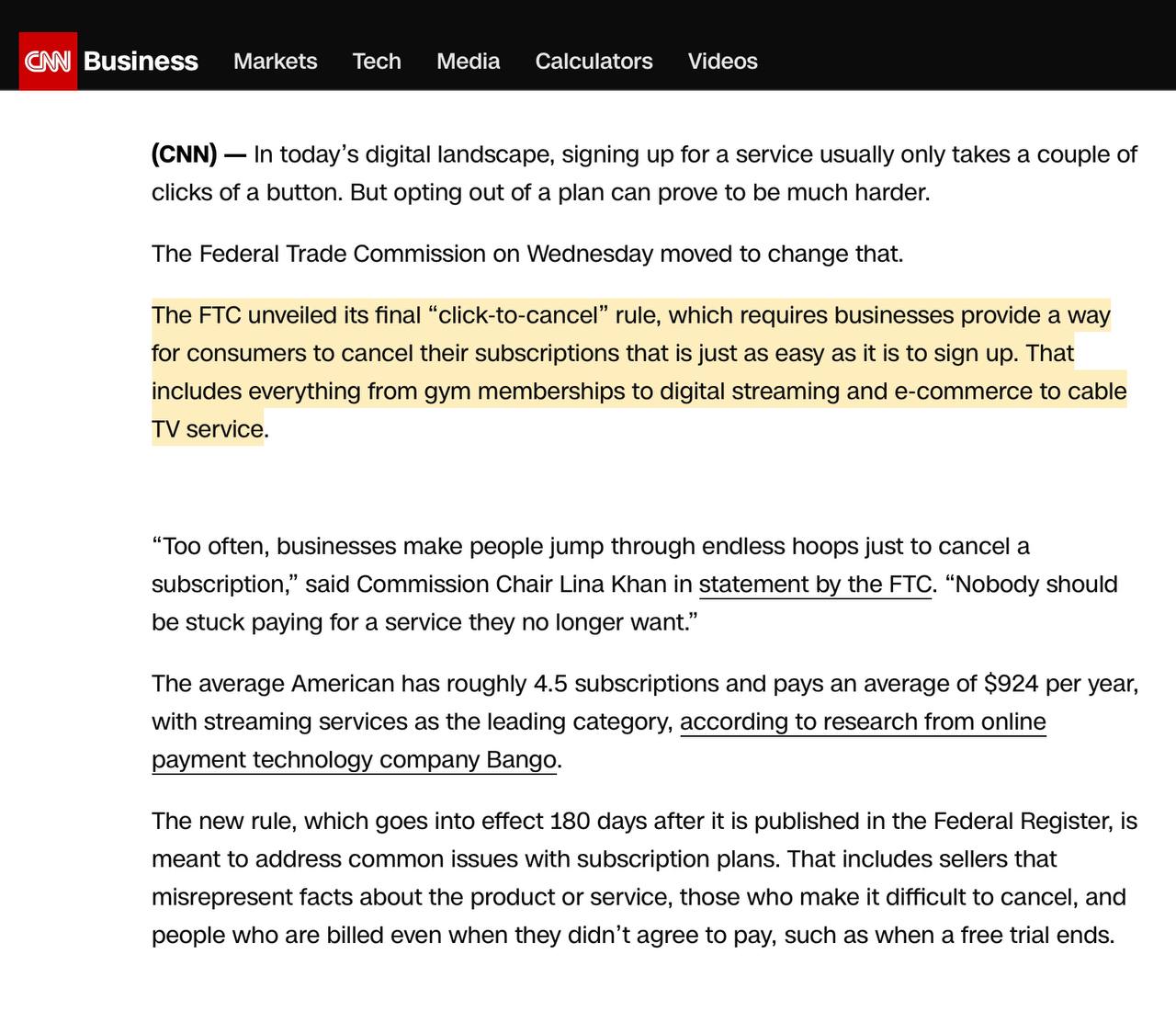Click the words 'Federal Register' in the article
This screenshot has height=1011, width=1176.
[x=1021, y=821]
